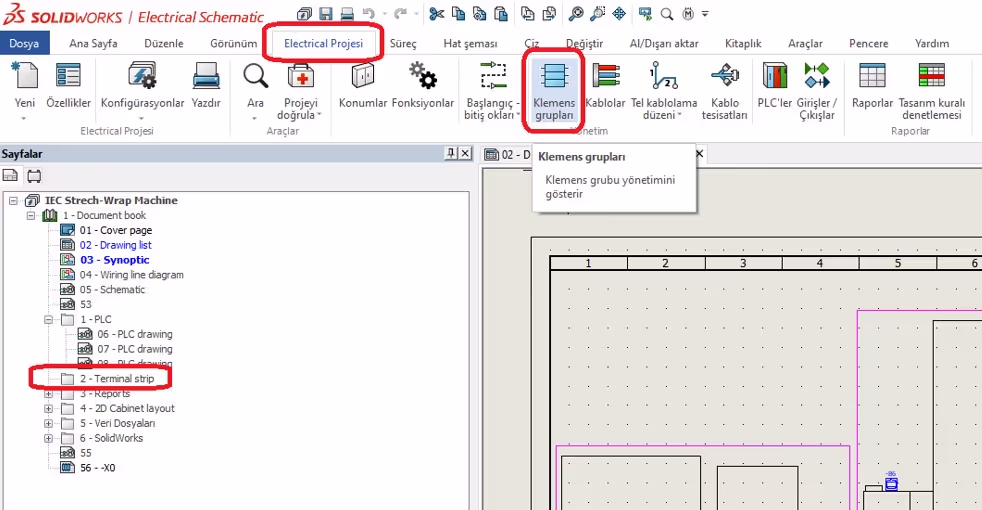Select the 2 - Terminal strip folder
Image resolution: width=982 pixels, height=510 pixels.
tap(116, 378)
